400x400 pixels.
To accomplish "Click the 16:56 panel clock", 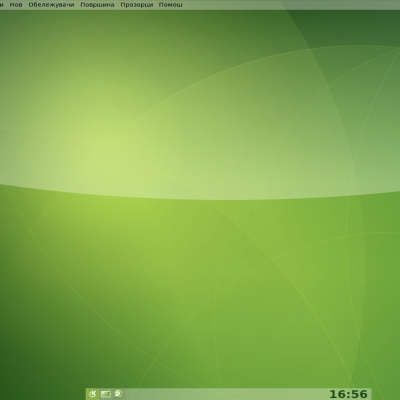I will tap(348, 394).
